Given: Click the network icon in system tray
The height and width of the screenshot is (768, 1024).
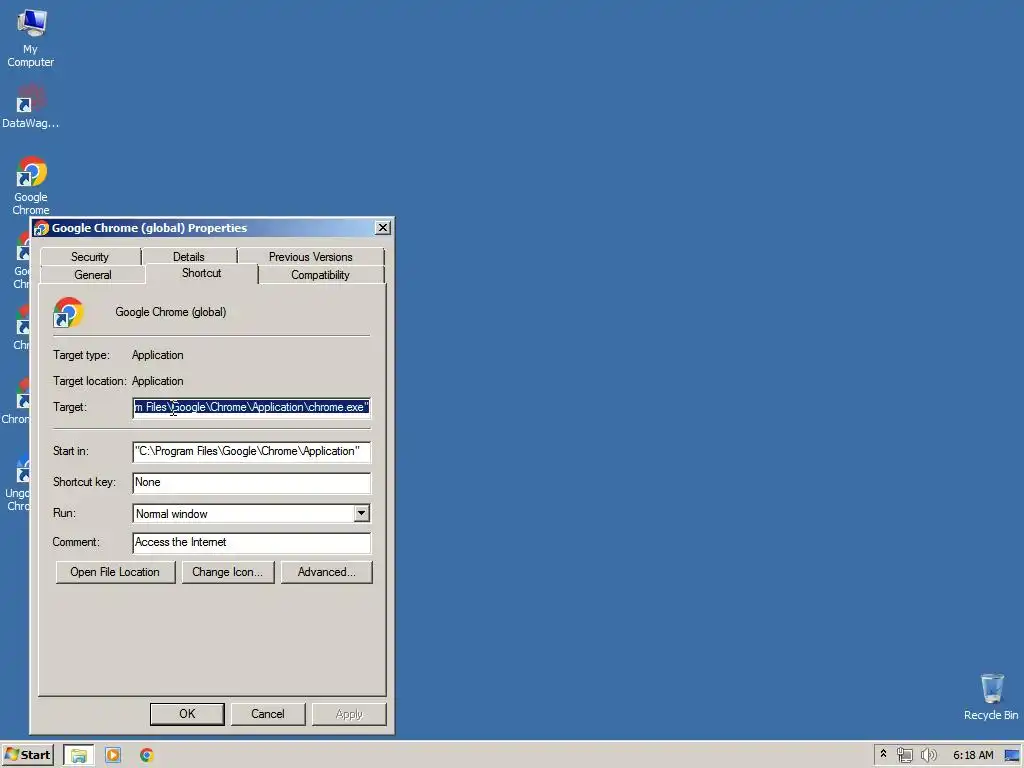Looking at the screenshot, I should (x=904, y=755).
